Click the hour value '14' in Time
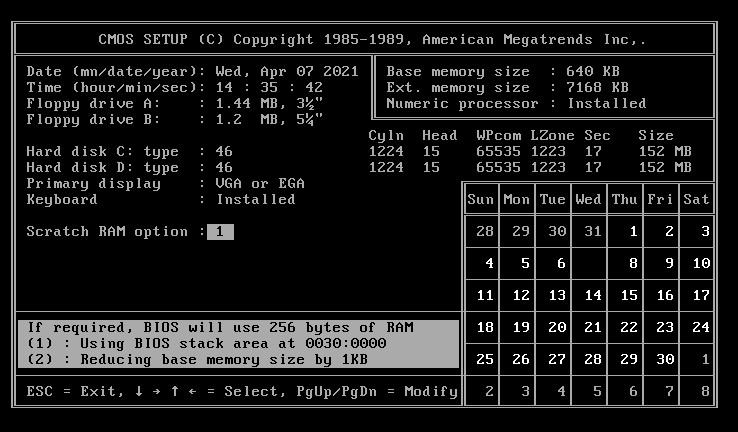Screen dimensions: 738x432 point(225,88)
